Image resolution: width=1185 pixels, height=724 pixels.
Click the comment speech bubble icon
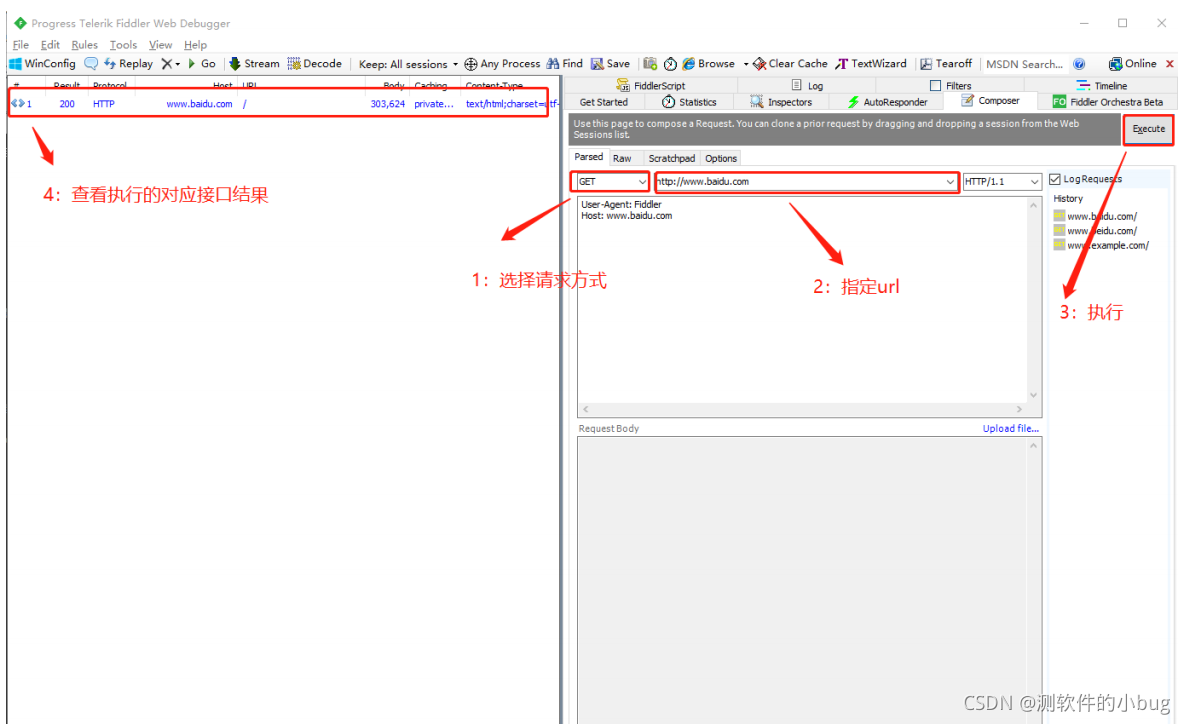pos(91,63)
